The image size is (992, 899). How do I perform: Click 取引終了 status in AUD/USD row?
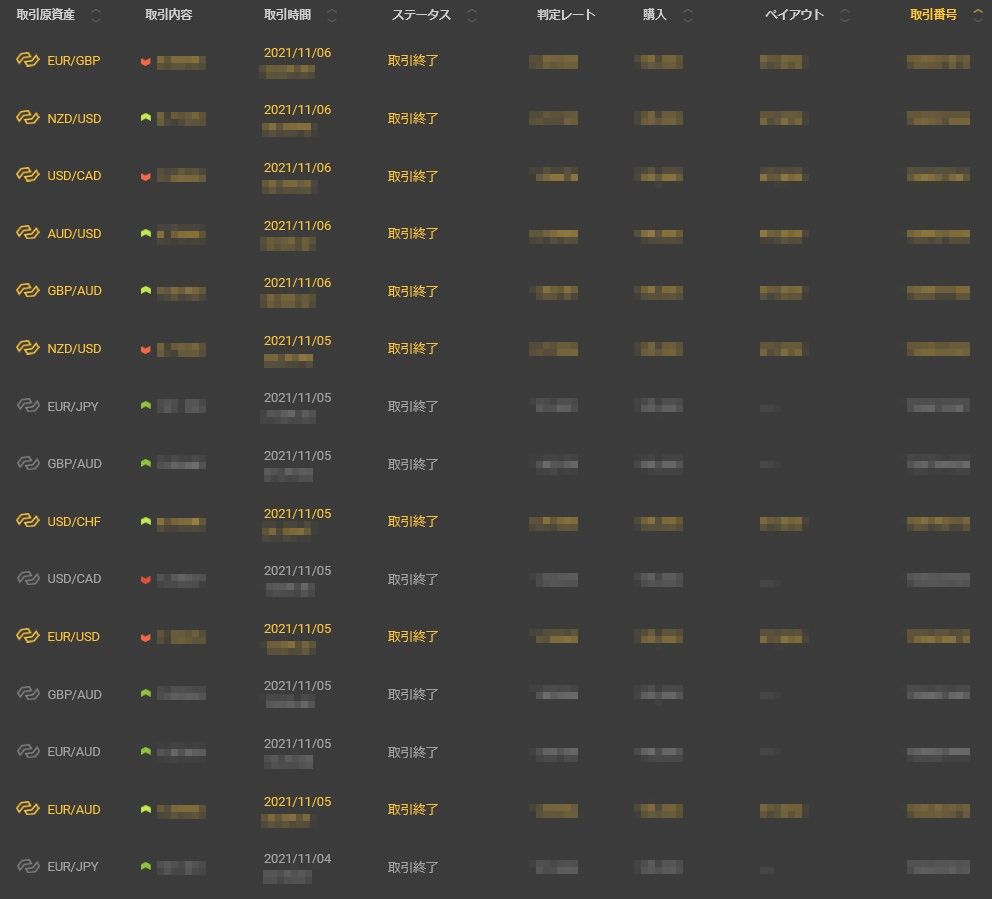click(x=413, y=233)
